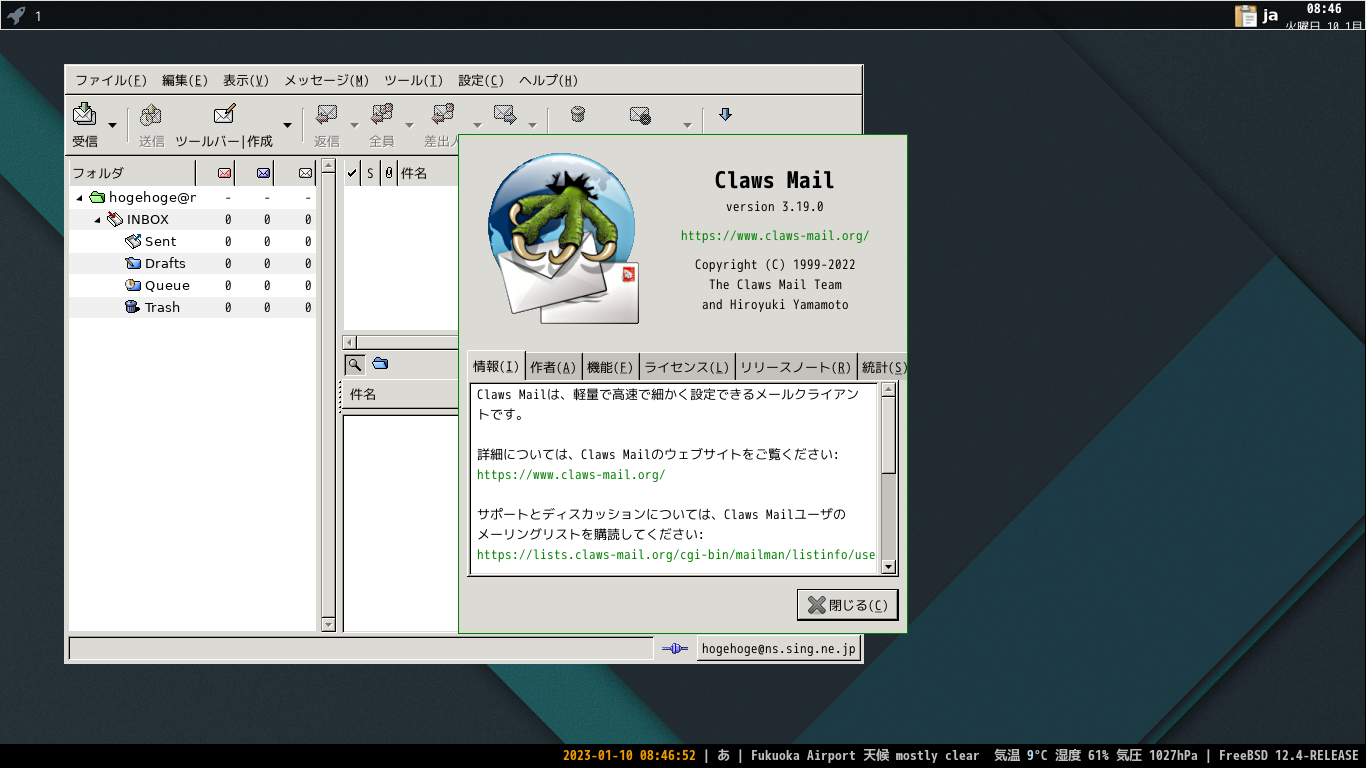The height and width of the screenshot is (768, 1366).
Task: Open the dropdown arrow beside 受信
Action: (x=112, y=125)
